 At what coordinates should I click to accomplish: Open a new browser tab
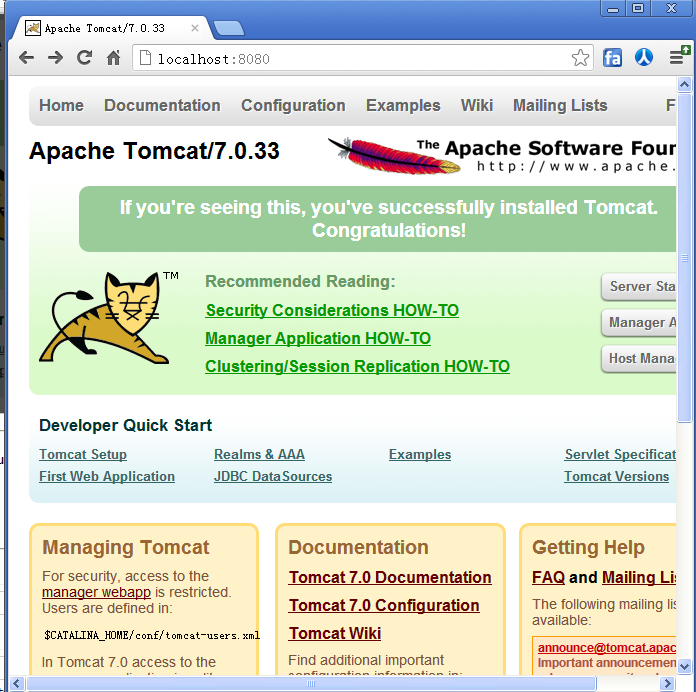pyautogui.click(x=229, y=28)
